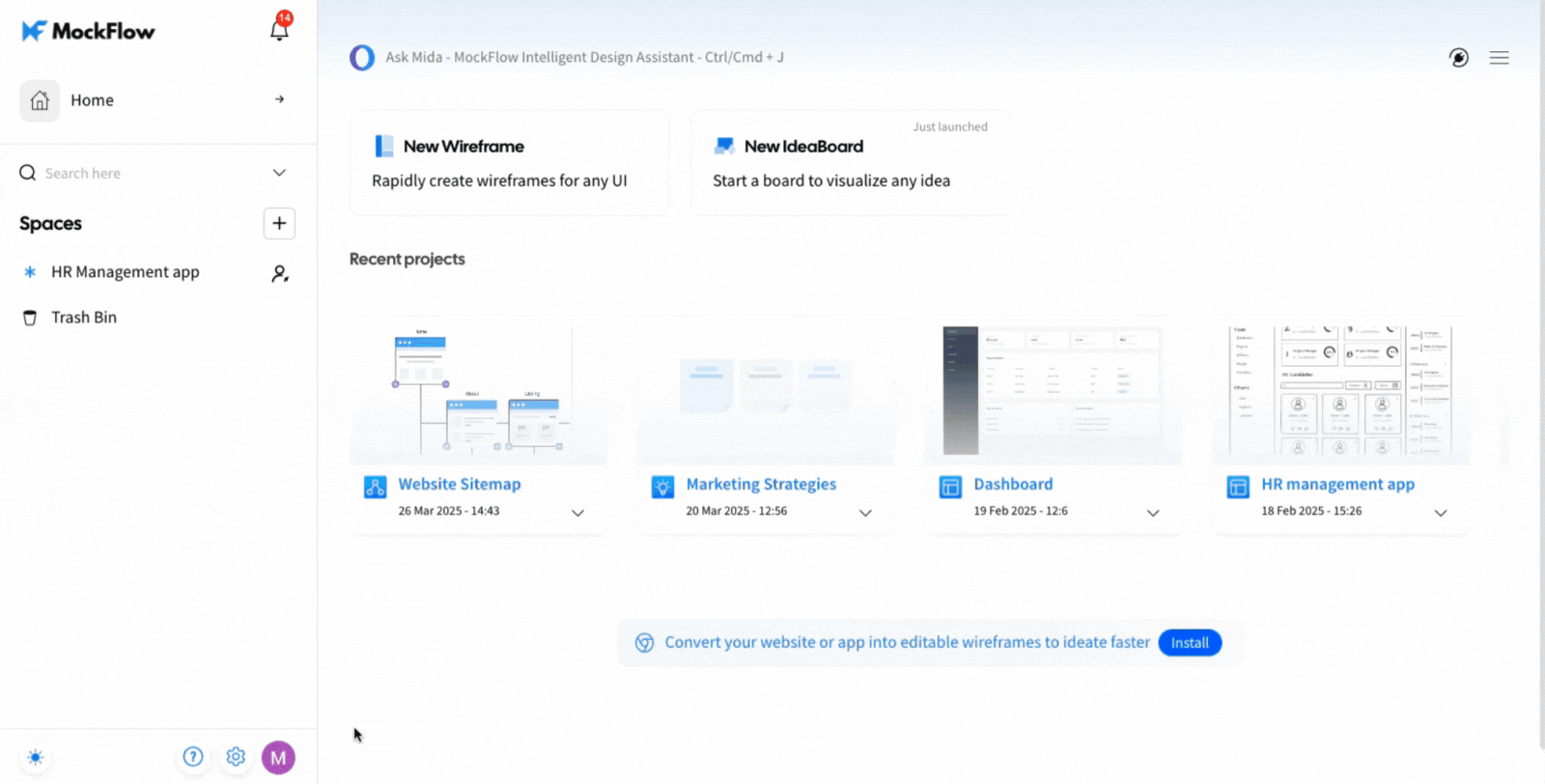Click the Trash Bin bucket icon
1545x784 pixels.
pyautogui.click(x=30, y=318)
